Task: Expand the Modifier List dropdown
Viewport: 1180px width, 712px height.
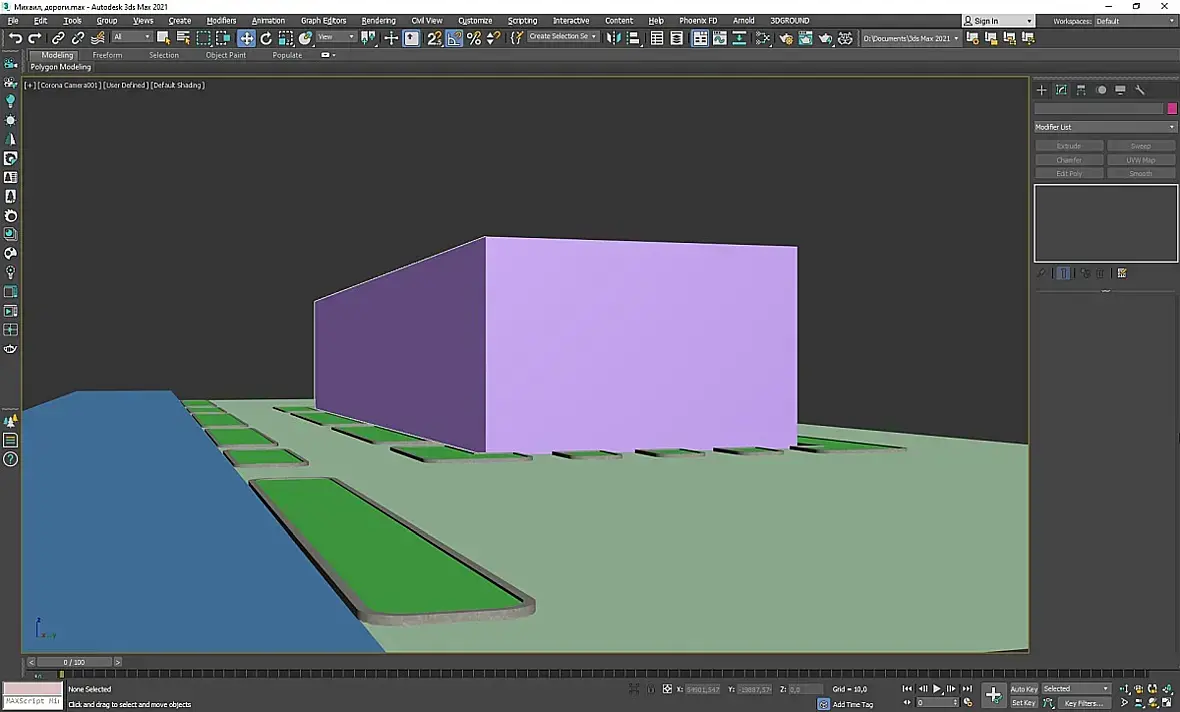Action: tap(1105, 126)
